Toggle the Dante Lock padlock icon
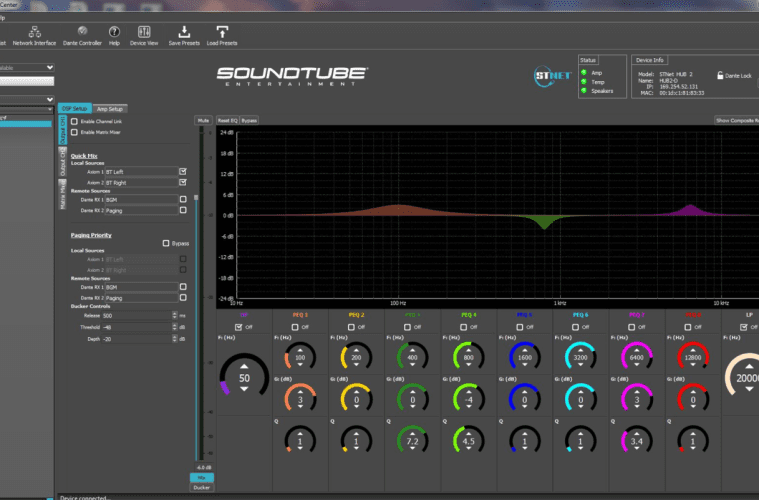The height and width of the screenshot is (500, 759). (720, 75)
